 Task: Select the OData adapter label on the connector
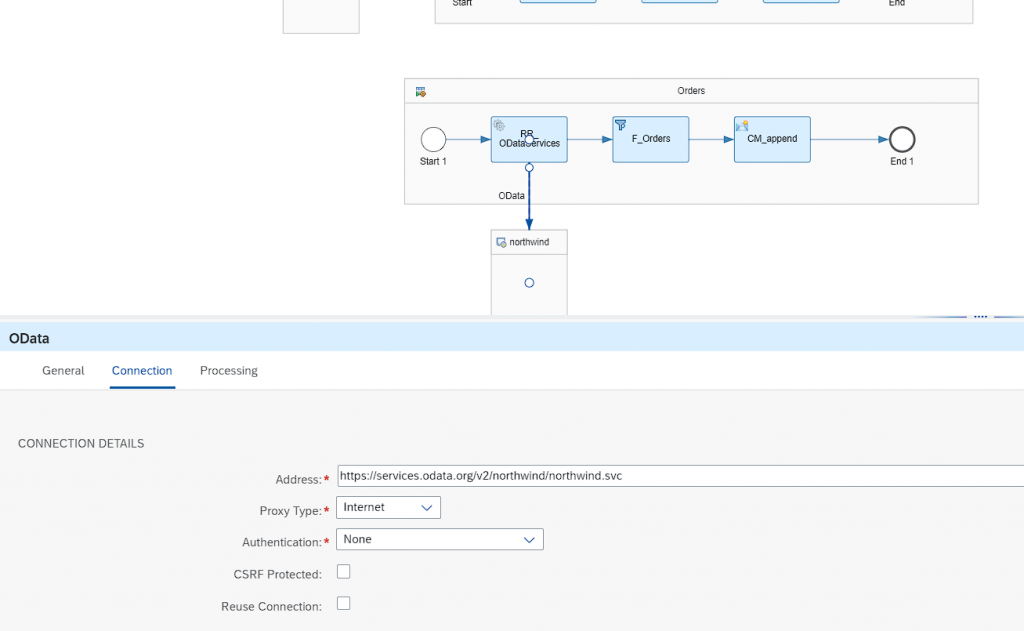point(511,195)
